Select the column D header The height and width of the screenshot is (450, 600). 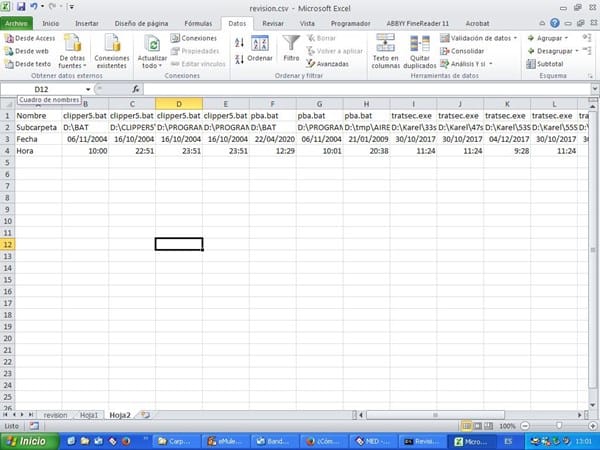pyautogui.click(x=179, y=104)
